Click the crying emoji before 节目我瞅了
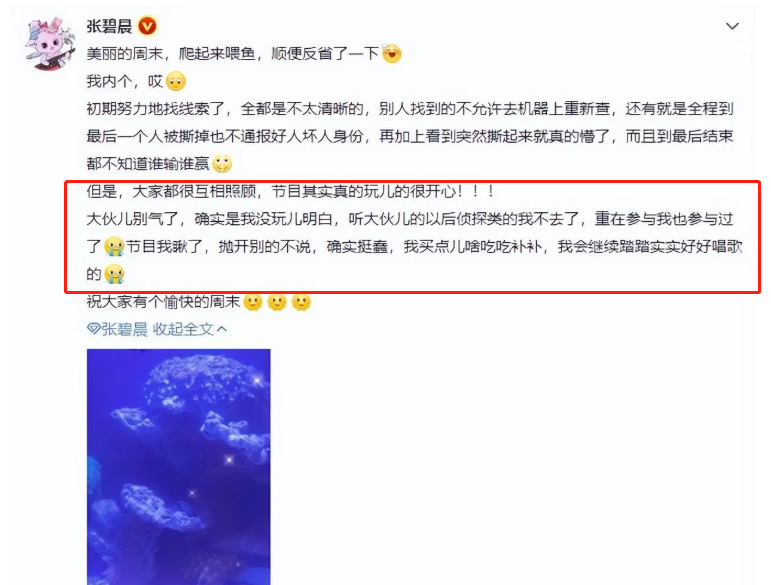The height and width of the screenshot is (585, 771). point(115,246)
